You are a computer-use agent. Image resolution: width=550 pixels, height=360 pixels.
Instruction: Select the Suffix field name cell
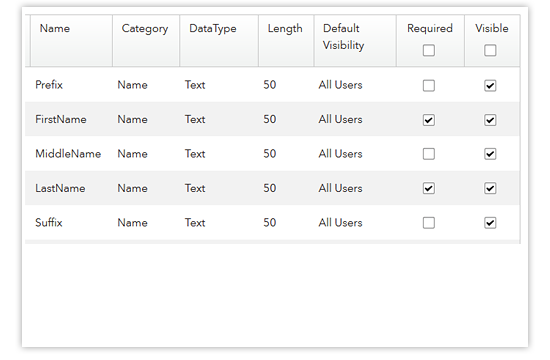(49, 222)
